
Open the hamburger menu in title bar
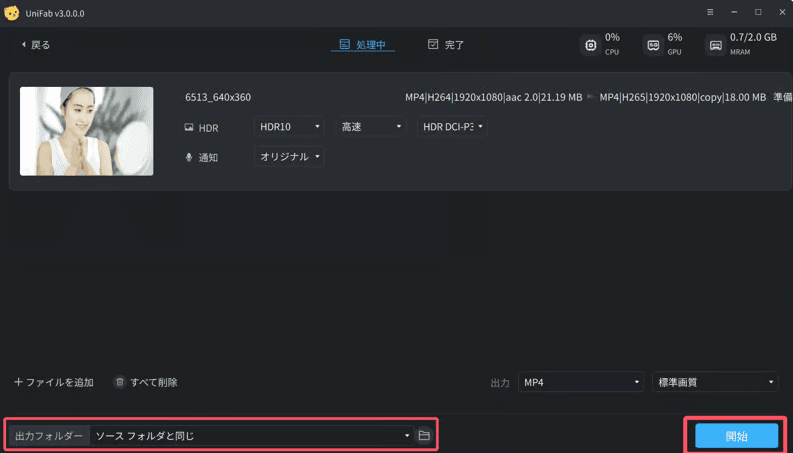tap(710, 13)
